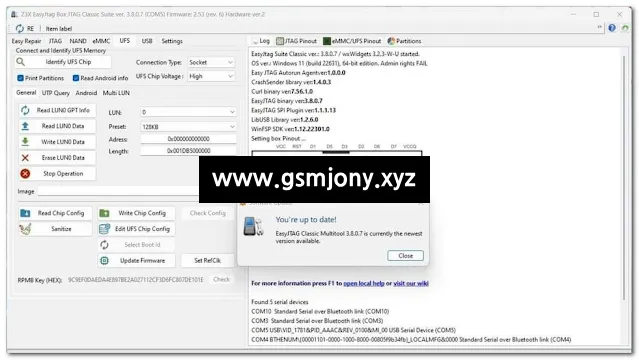The height and width of the screenshot is (360, 639).
Task: Click the RPMB Key Check button
Action: [221, 279]
